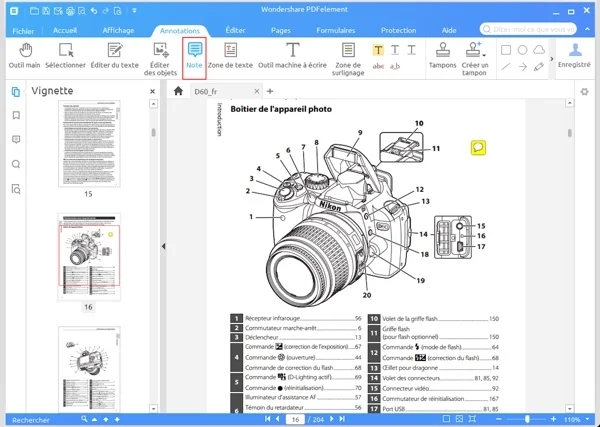Select the Note annotation tool
Viewport: 600px width, 427px height.
pyautogui.click(x=194, y=58)
